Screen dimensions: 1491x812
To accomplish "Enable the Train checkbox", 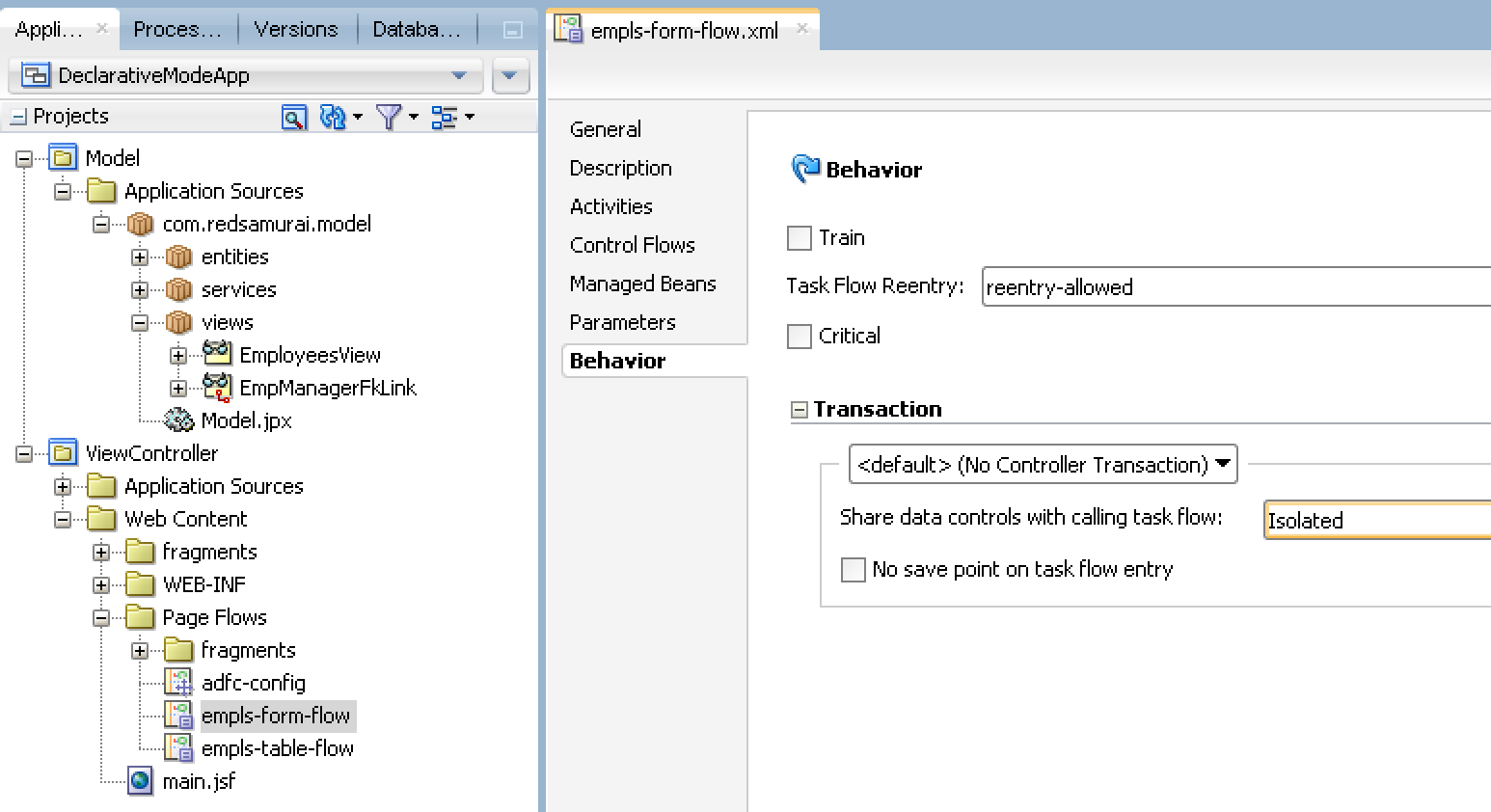I will [799, 237].
